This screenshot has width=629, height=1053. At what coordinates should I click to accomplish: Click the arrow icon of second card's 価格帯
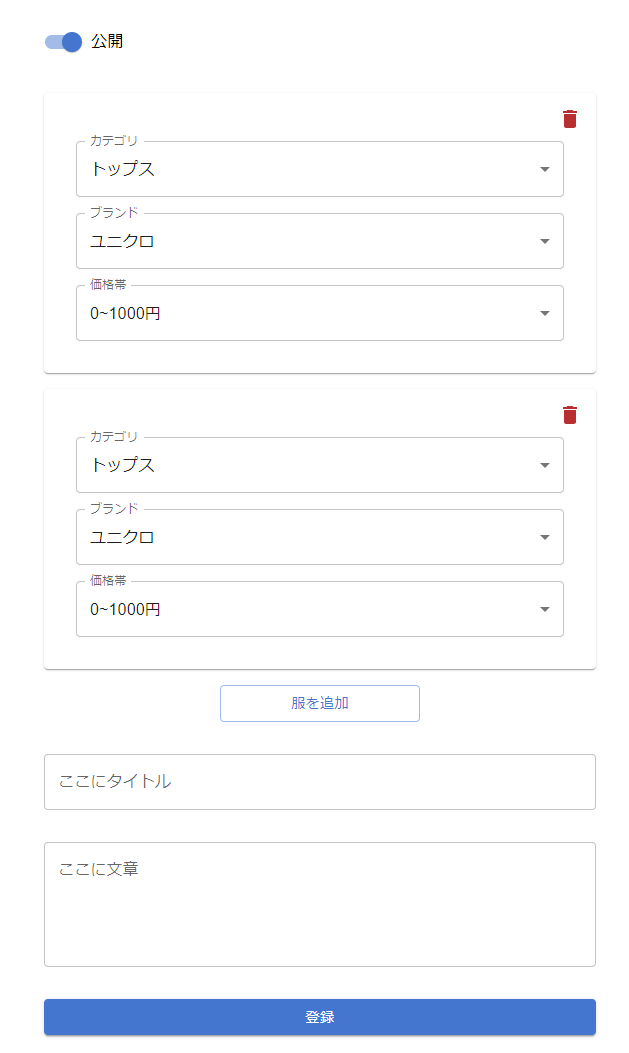pos(545,609)
